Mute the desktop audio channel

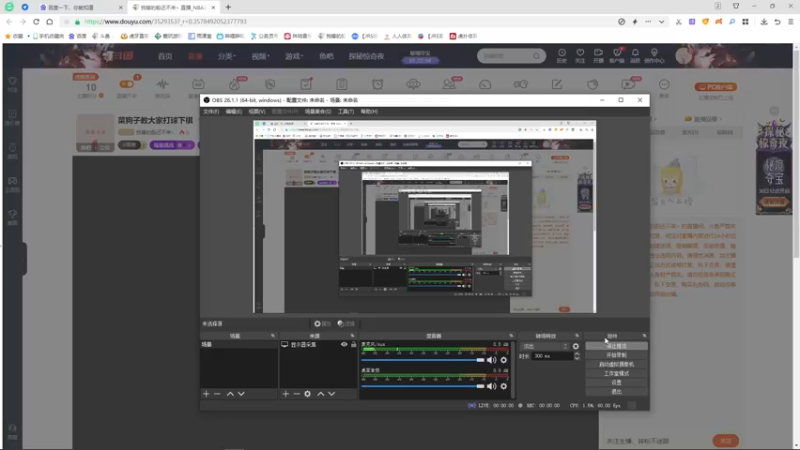tap(491, 386)
